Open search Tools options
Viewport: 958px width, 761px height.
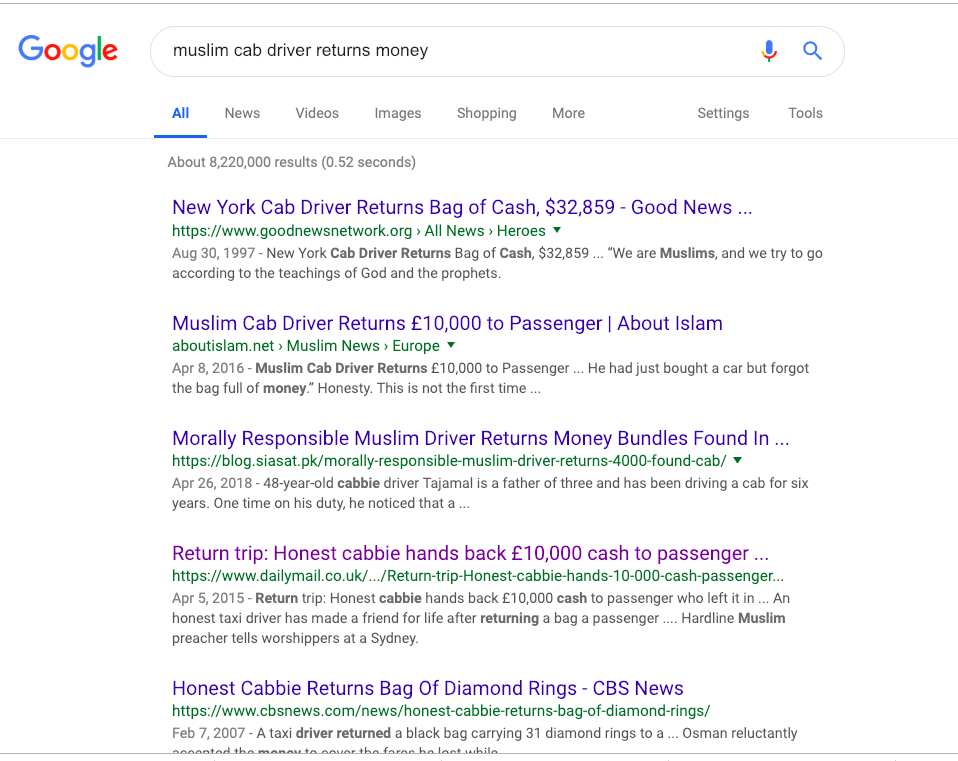805,113
